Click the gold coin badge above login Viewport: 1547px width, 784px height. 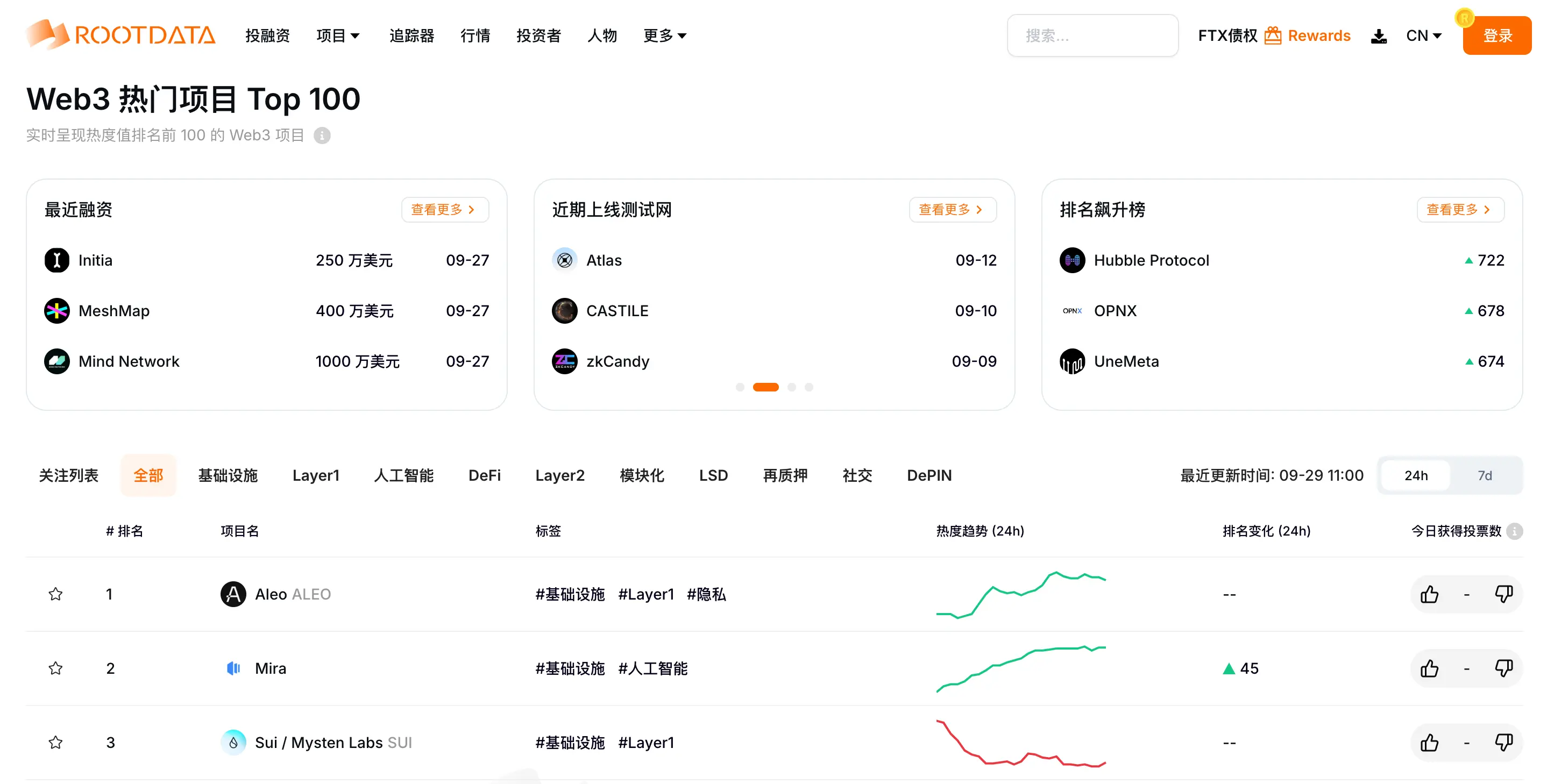tap(1465, 18)
